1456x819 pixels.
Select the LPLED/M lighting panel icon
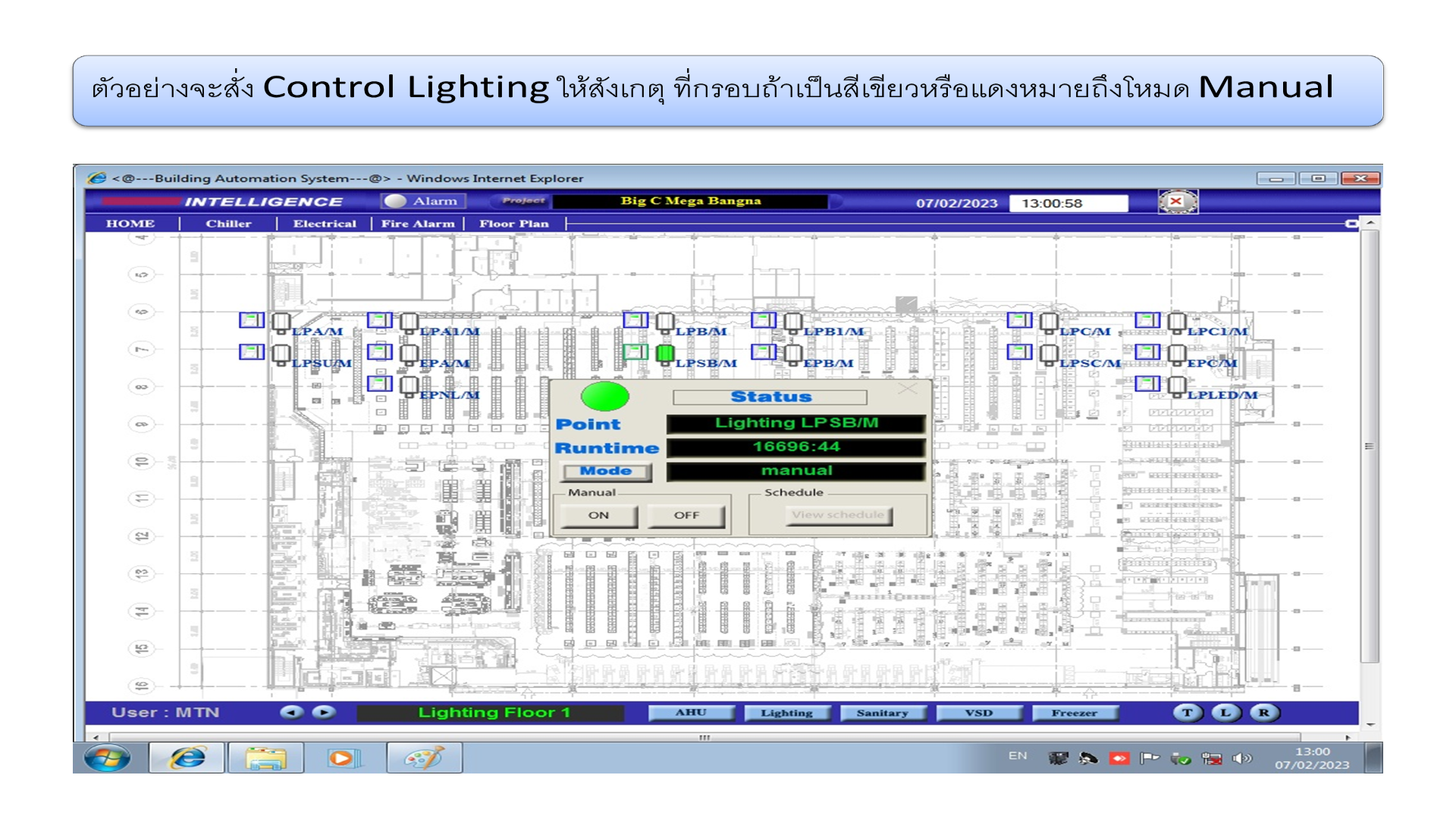1177,387
